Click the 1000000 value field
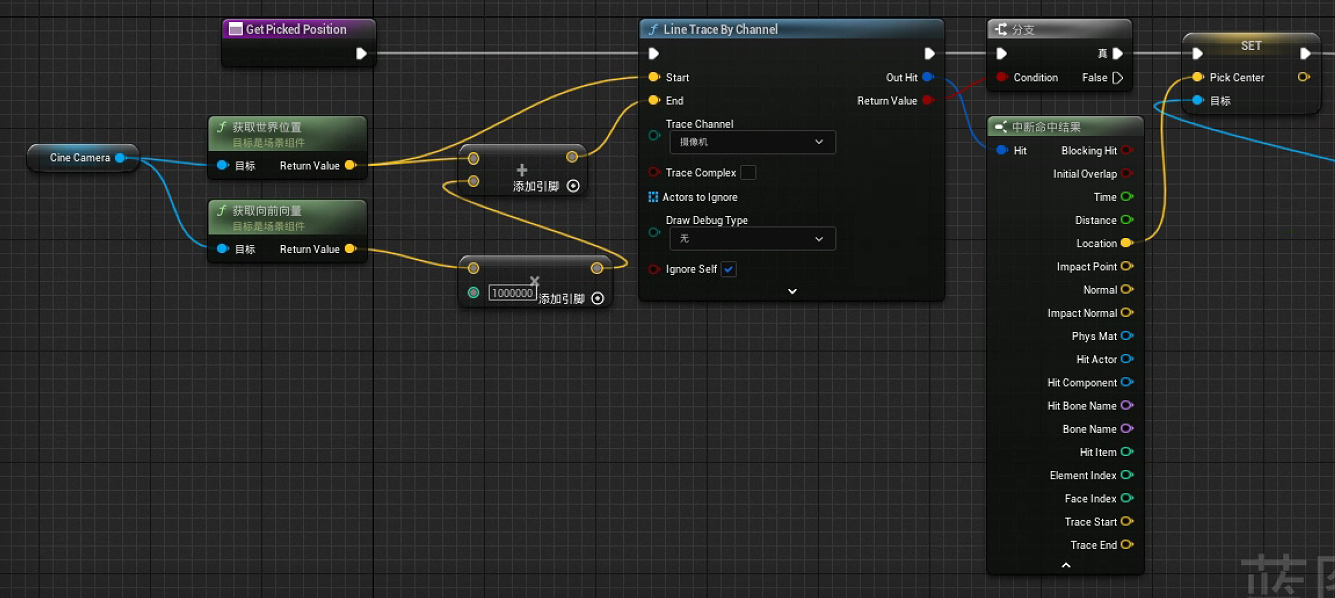This screenshot has width=1335, height=598. click(x=513, y=293)
